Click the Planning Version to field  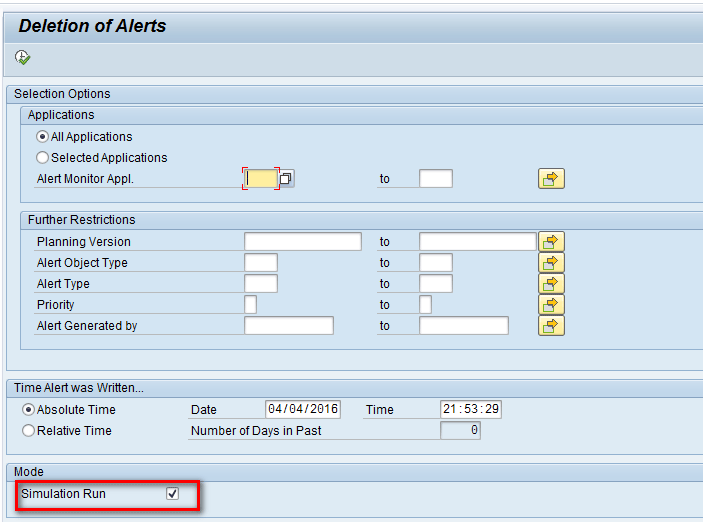[x=477, y=241]
